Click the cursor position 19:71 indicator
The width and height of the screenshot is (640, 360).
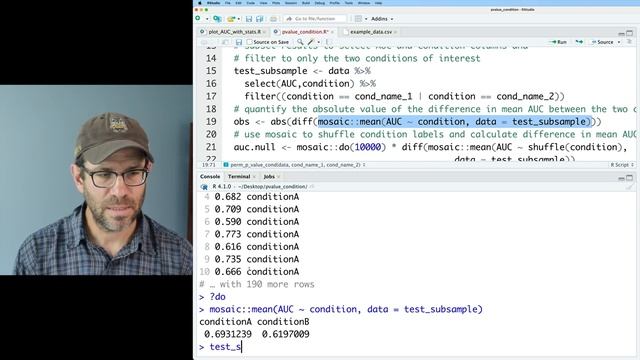[209, 165]
